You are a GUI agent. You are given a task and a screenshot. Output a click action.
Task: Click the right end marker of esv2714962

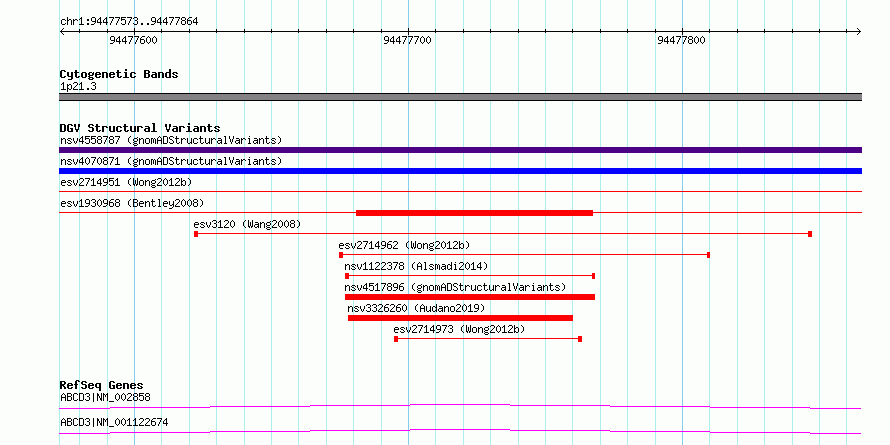click(x=708, y=255)
